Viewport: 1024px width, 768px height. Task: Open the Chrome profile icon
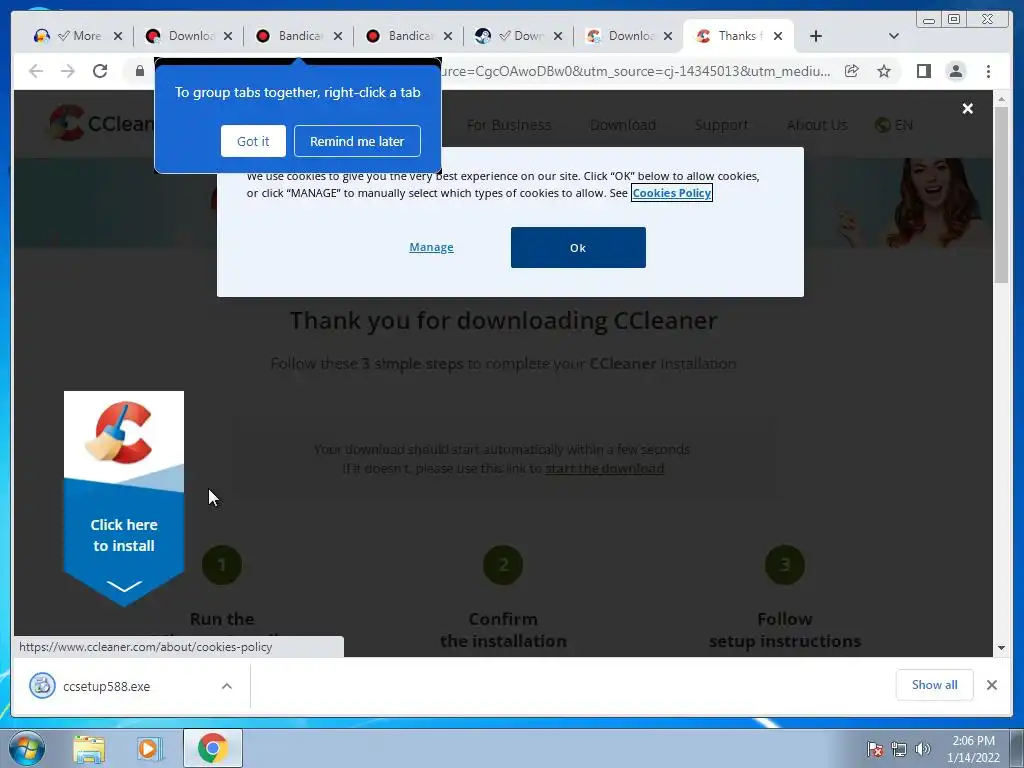click(956, 71)
